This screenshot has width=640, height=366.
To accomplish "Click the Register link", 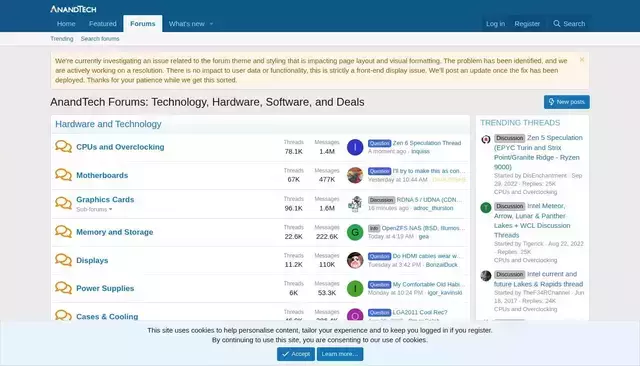I will click(527, 24).
